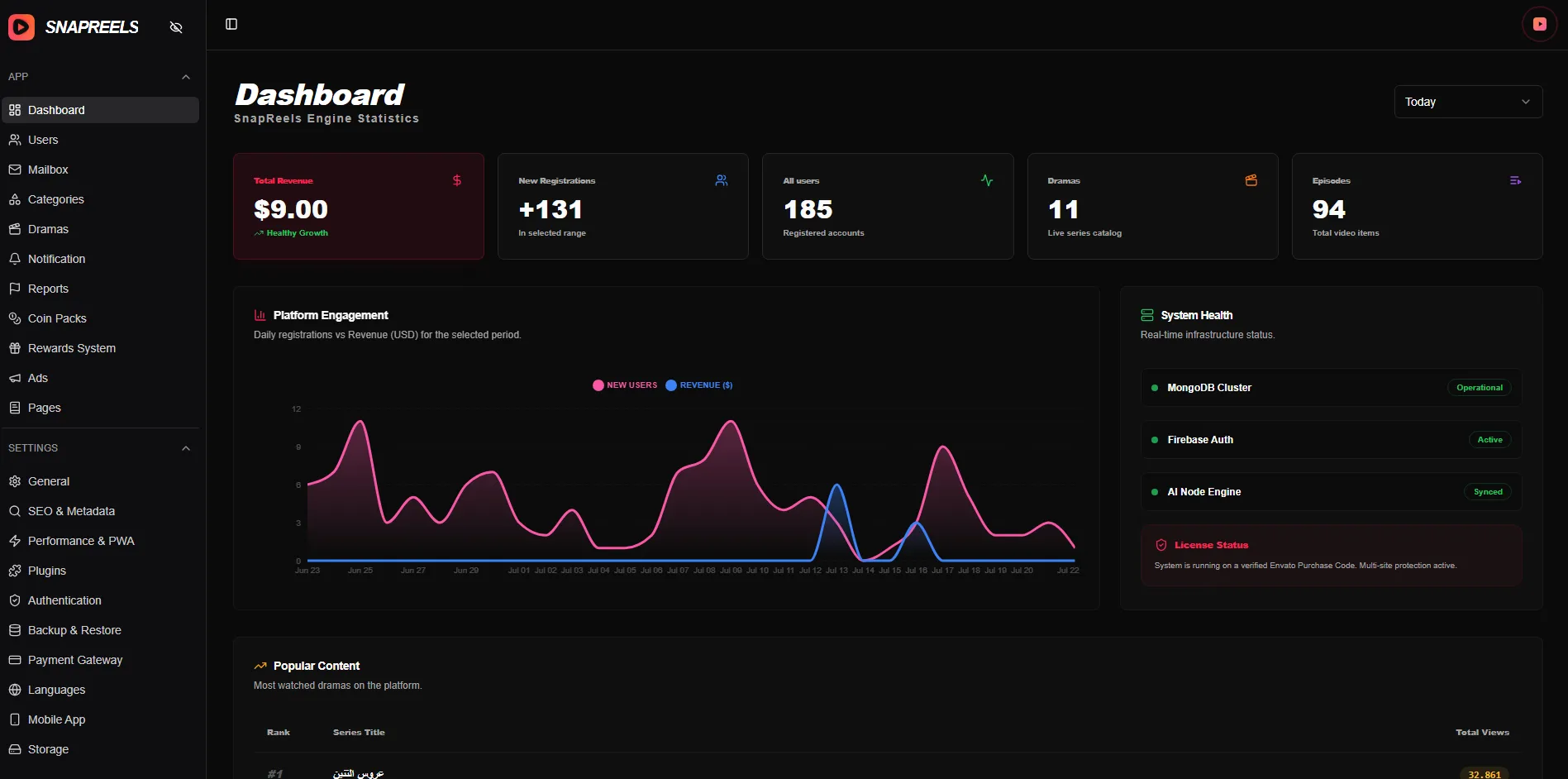
Task: Toggle REVENUE ($) series in chart legend
Action: click(x=699, y=385)
